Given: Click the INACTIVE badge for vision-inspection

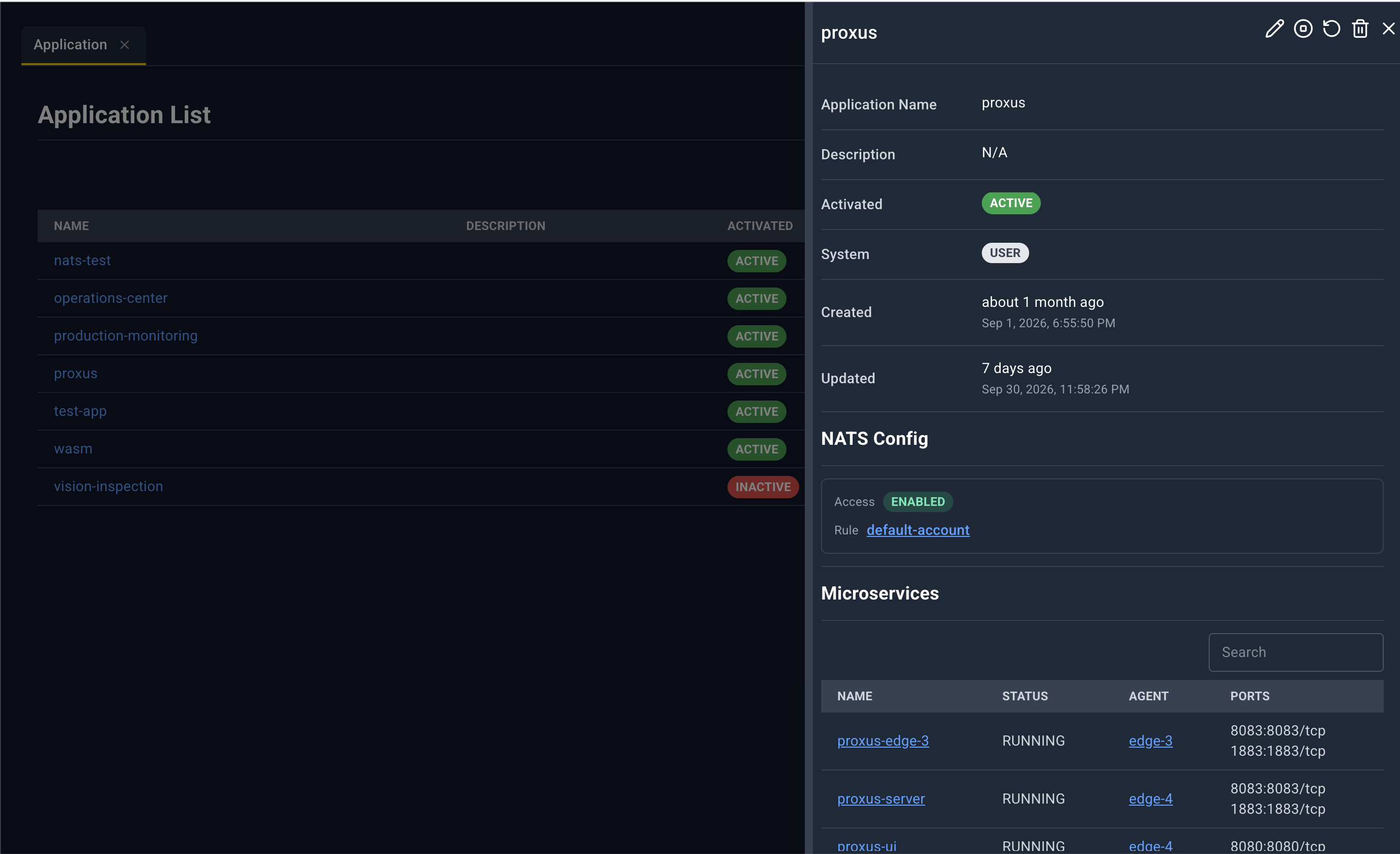Looking at the screenshot, I should tap(763, 487).
